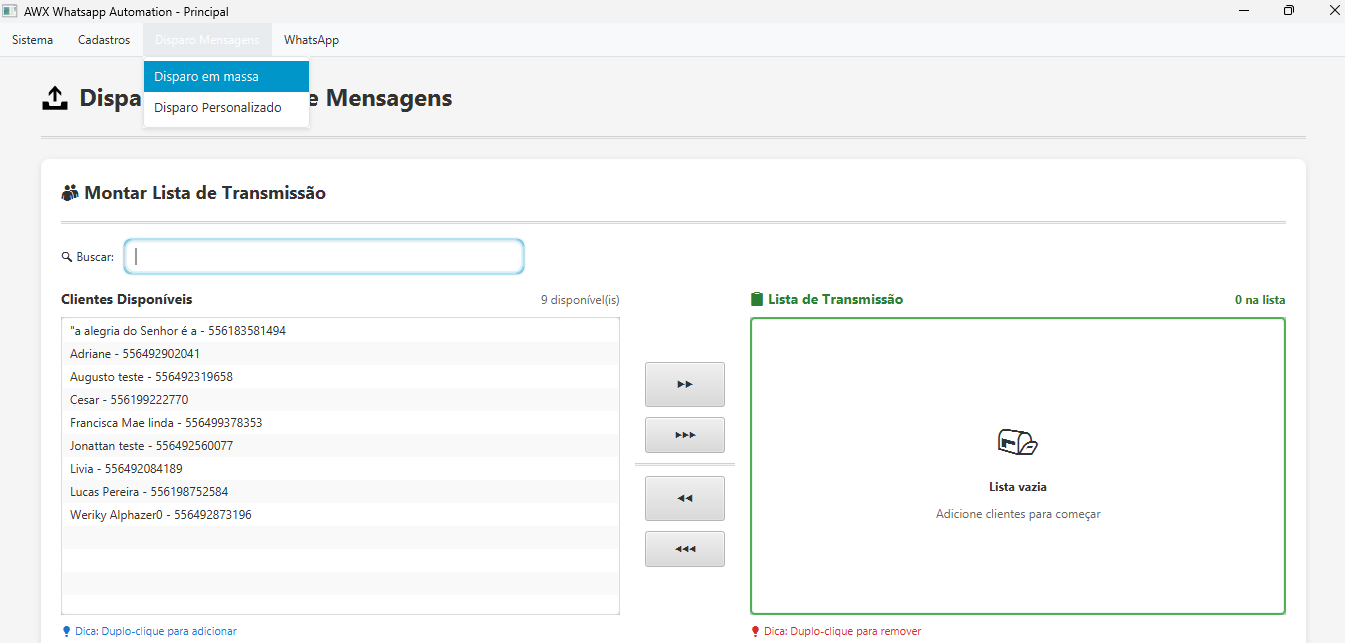Select Weriky Alphazer0 client entry
The height and width of the screenshot is (643, 1345).
click(x=161, y=515)
